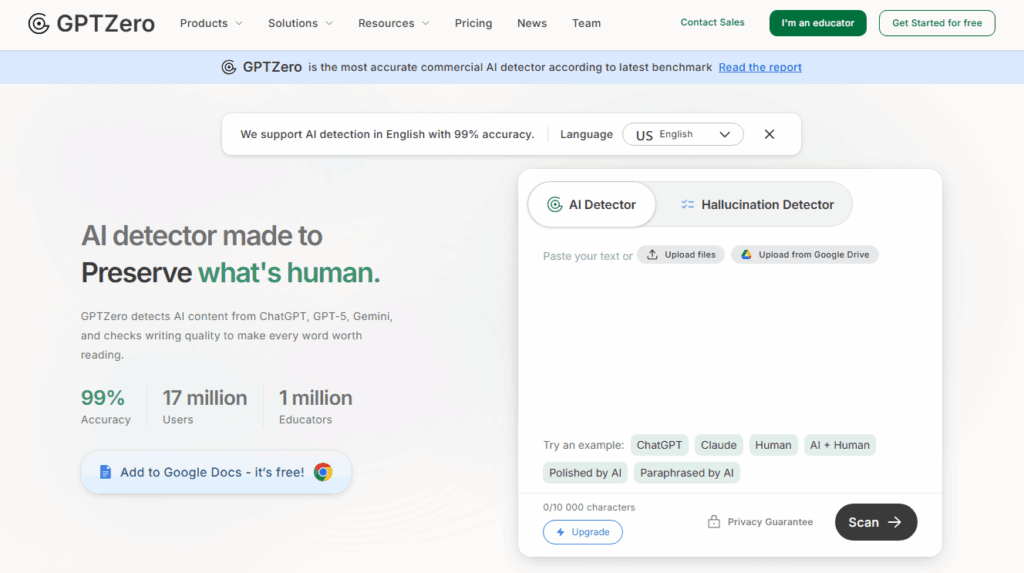
Task: Click the what's human. green heading text
Action: click(289, 273)
